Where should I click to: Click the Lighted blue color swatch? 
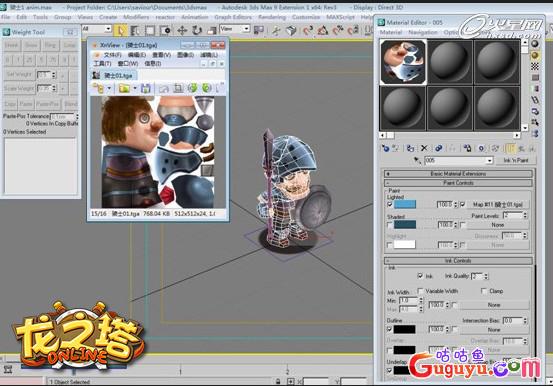pos(405,204)
